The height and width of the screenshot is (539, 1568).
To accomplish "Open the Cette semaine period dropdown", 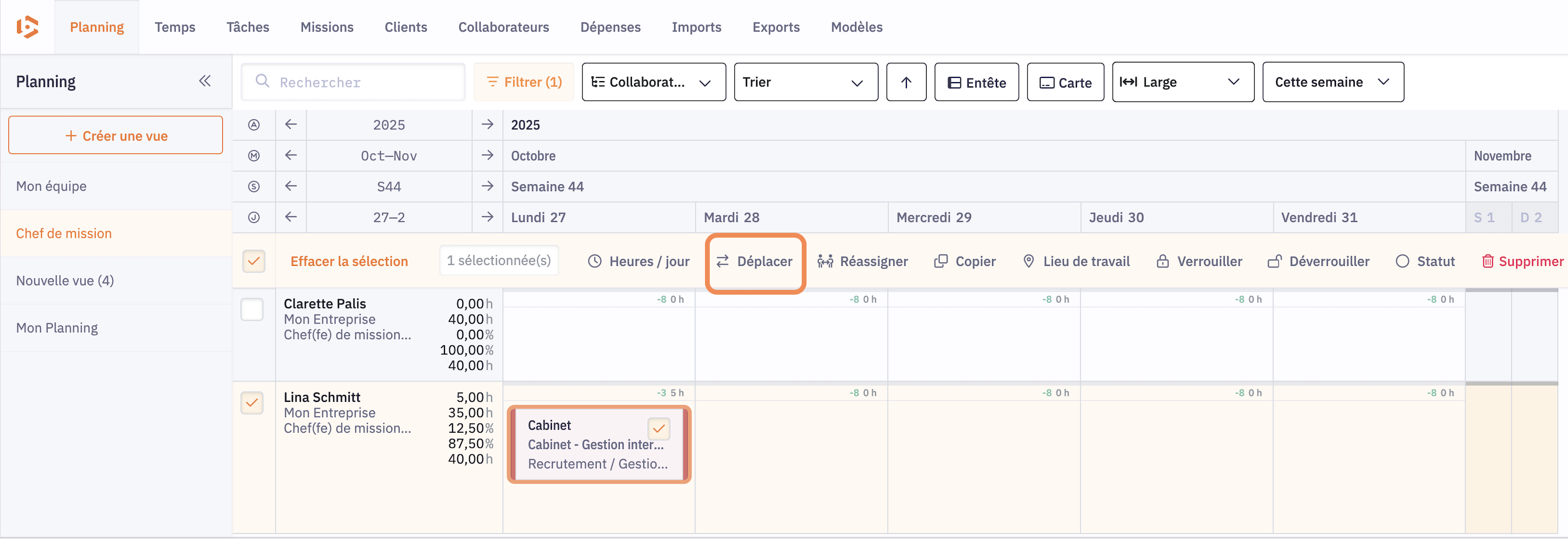I will pos(1333,82).
